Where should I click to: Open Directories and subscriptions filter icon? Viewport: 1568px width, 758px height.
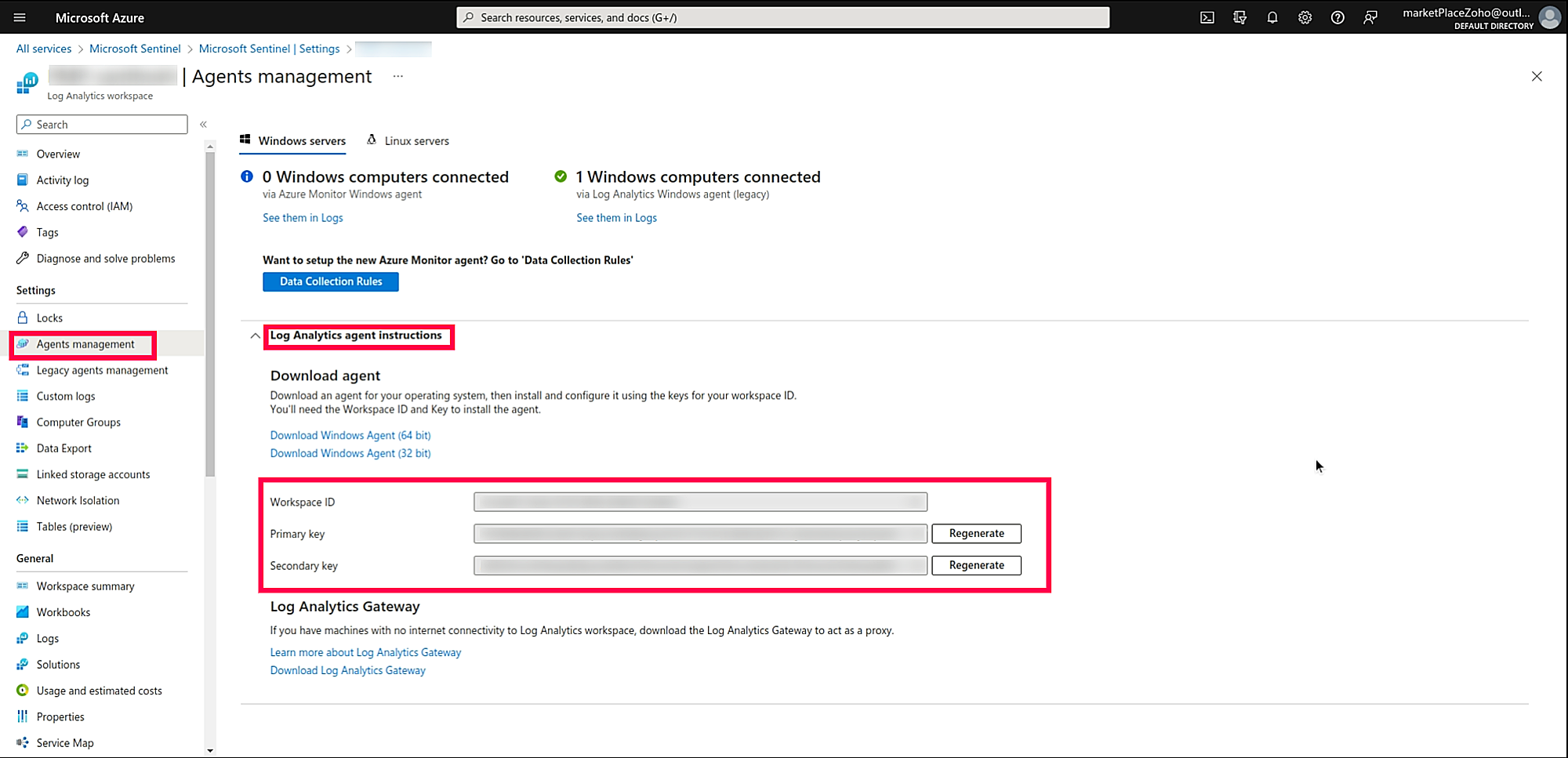[x=1240, y=17]
